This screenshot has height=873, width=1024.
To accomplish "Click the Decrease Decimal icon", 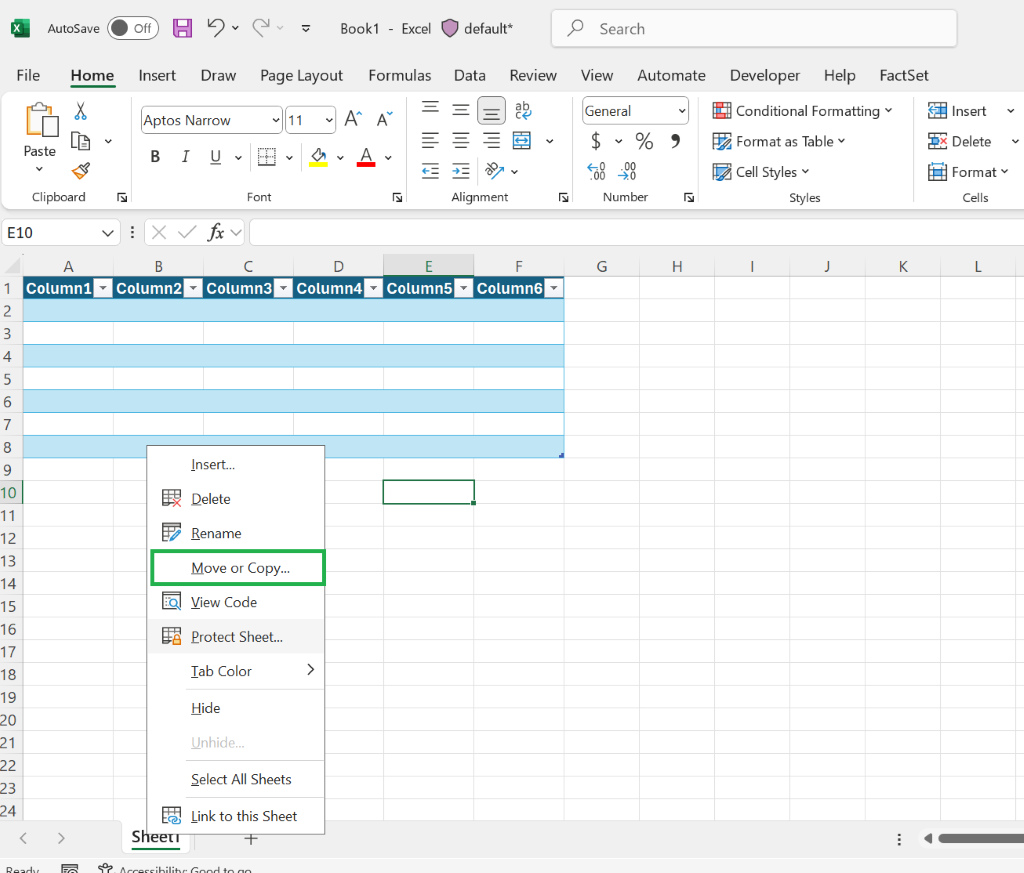I will (x=627, y=171).
